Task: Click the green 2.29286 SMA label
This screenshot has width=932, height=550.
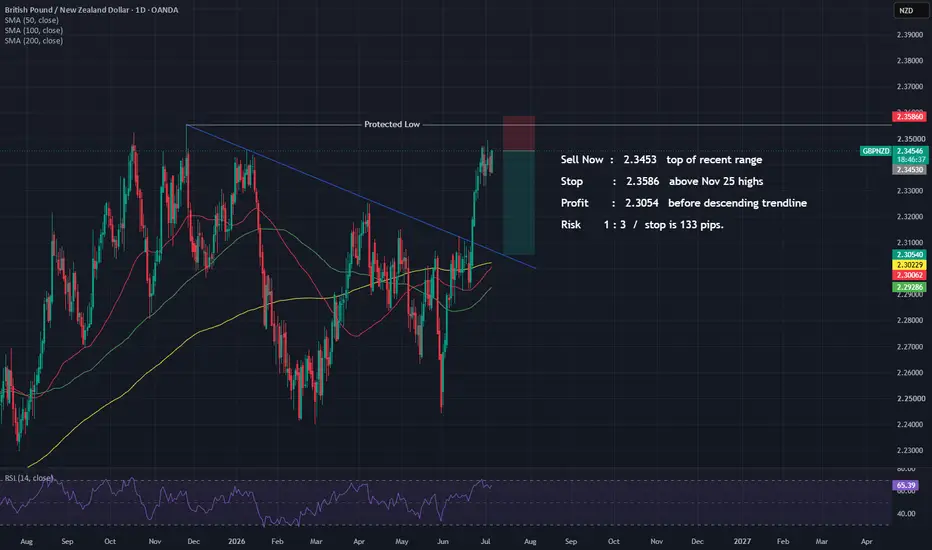Action: point(909,287)
